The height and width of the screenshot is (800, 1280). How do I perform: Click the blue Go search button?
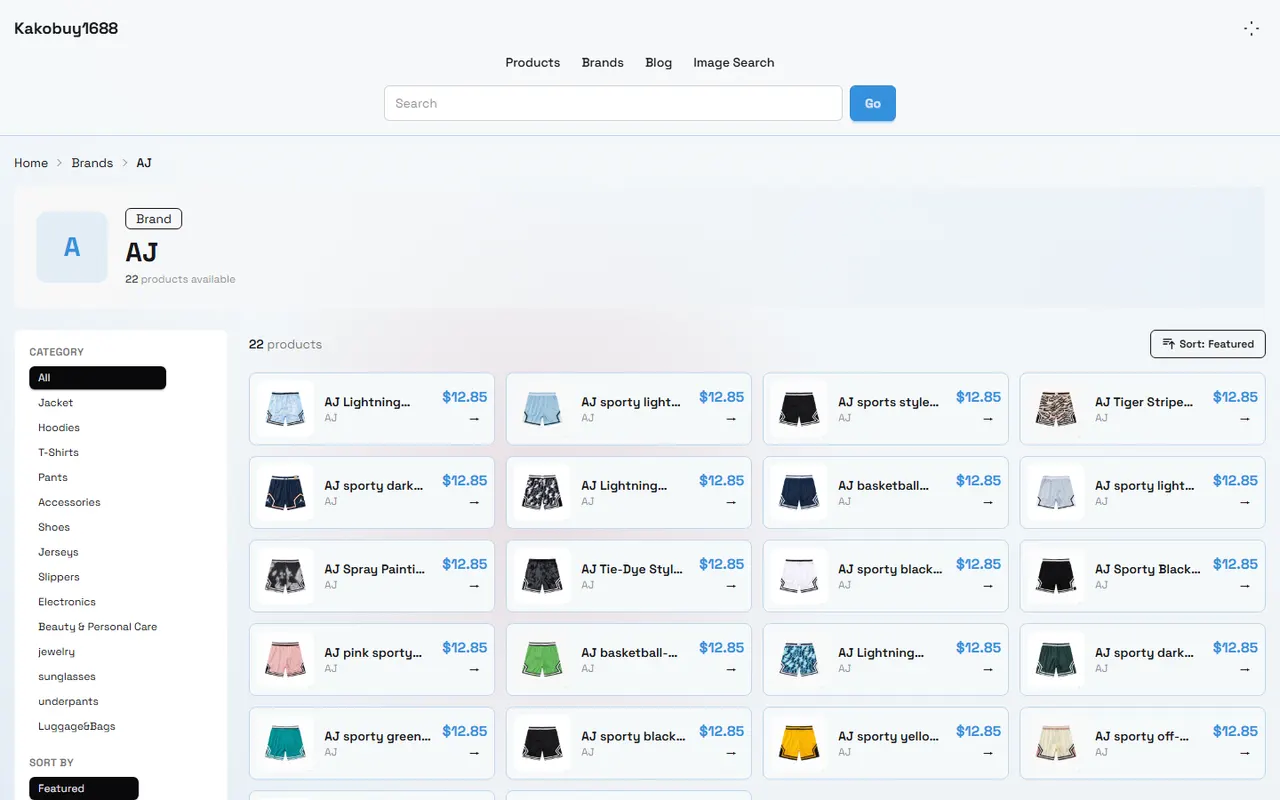click(x=872, y=103)
